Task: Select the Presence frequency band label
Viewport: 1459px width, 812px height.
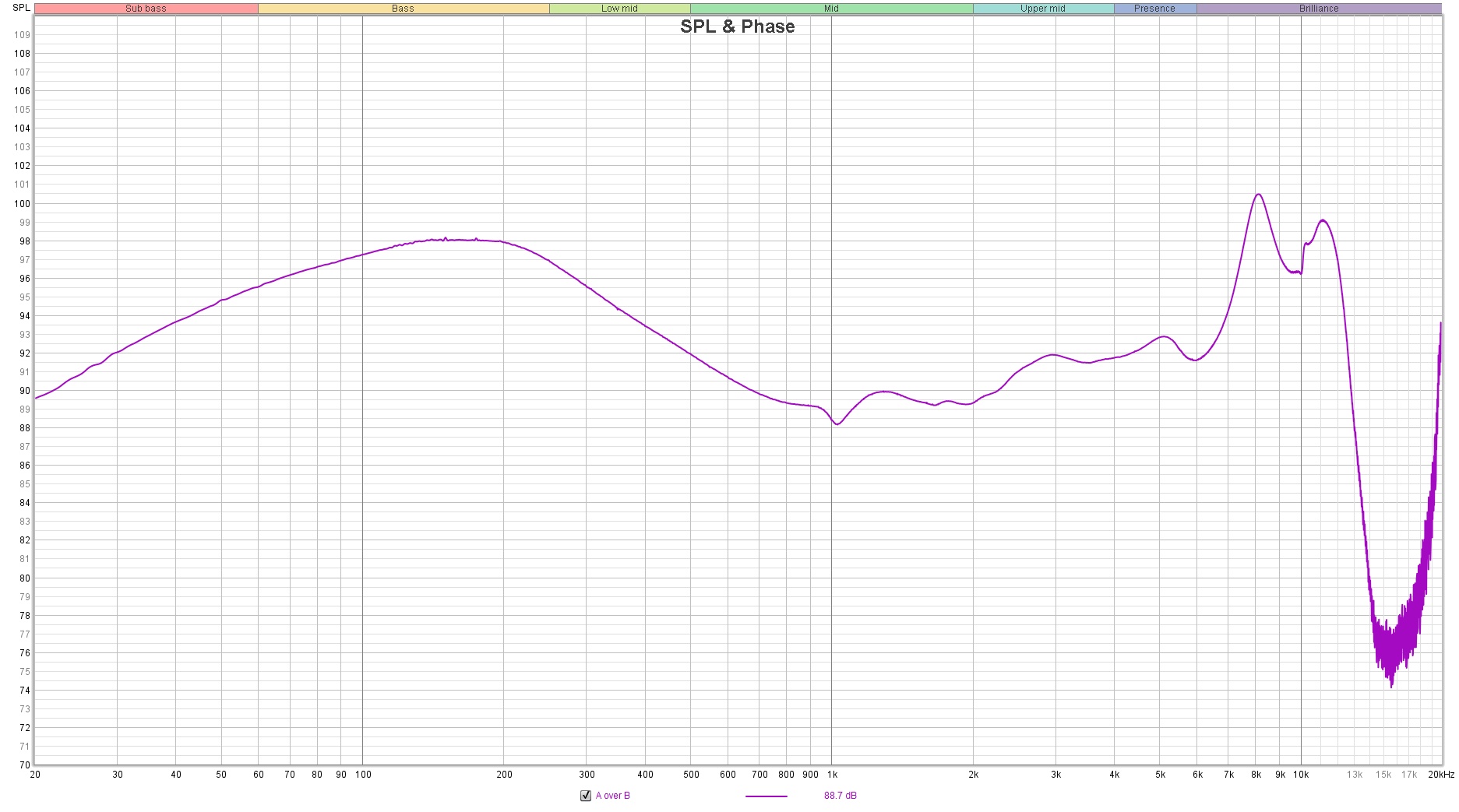Action: pyautogui.click(x=1155, y=9)
